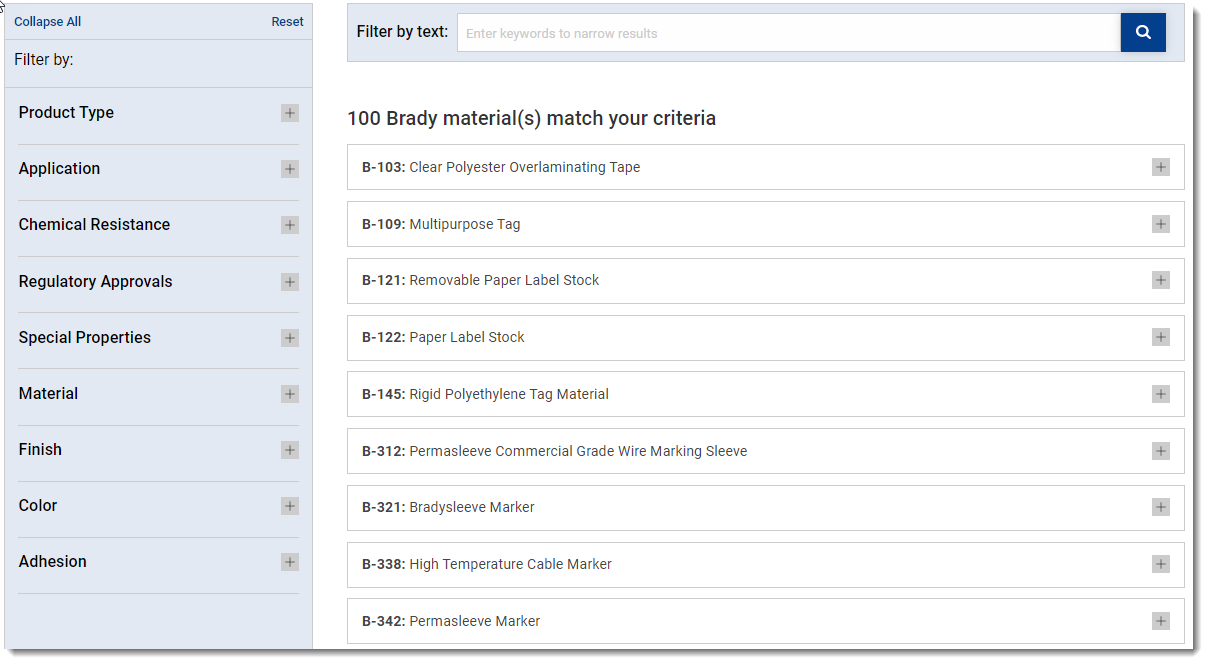Select Finish filter heading
This screenshot has height=664, width=1208.
tap(40, 450)
